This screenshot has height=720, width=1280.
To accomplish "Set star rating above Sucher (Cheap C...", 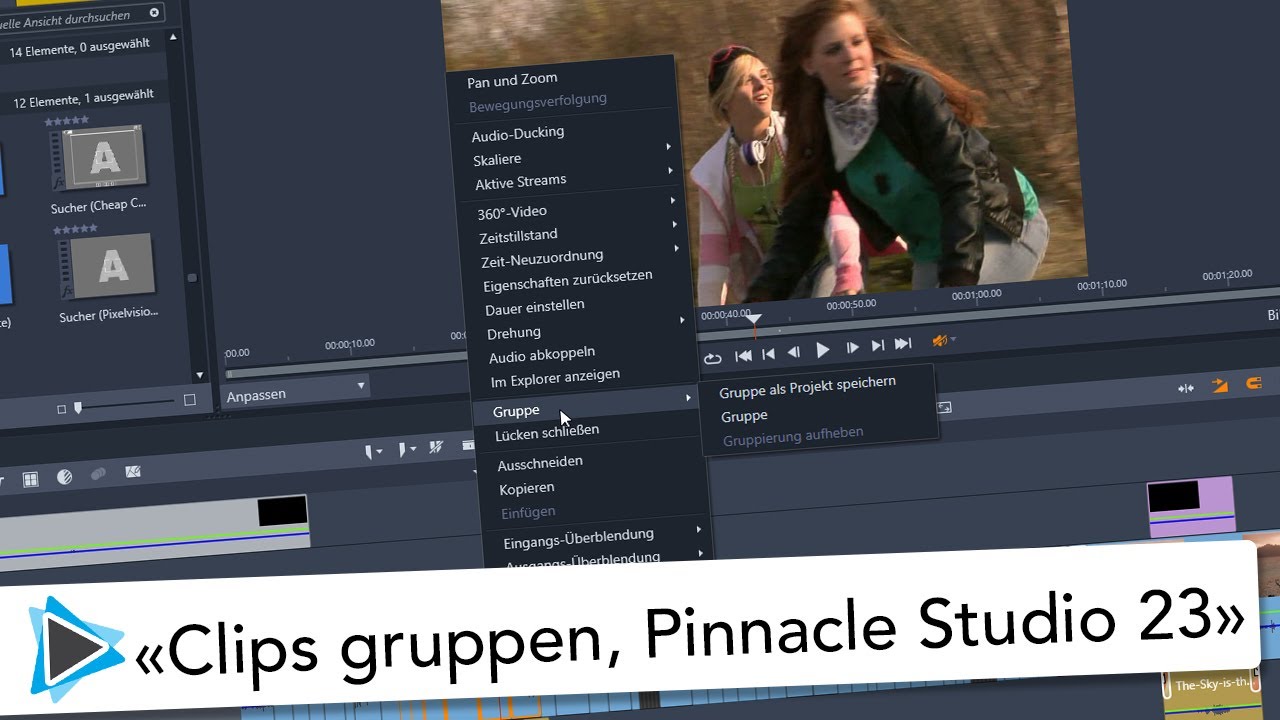I will tap(67, 120).
